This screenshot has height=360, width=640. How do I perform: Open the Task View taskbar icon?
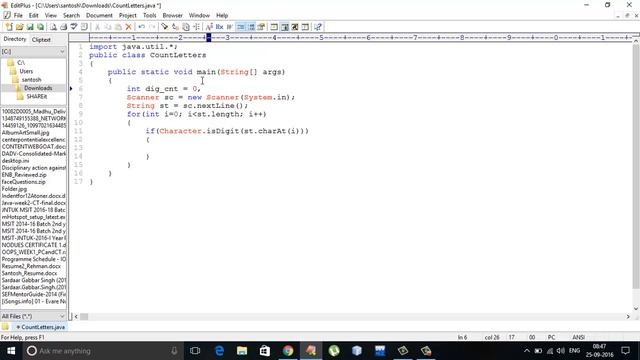coord(195,351)
